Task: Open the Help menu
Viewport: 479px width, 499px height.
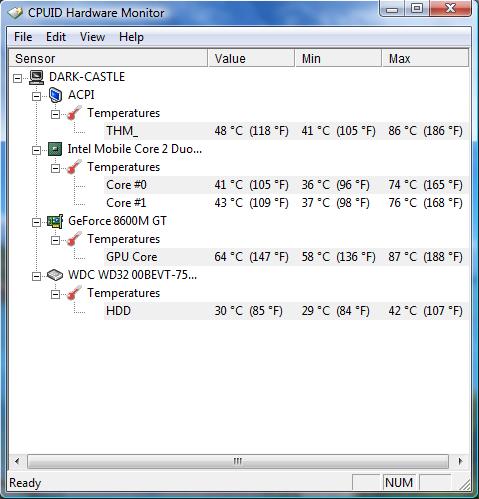Action: tap(131, 37)
